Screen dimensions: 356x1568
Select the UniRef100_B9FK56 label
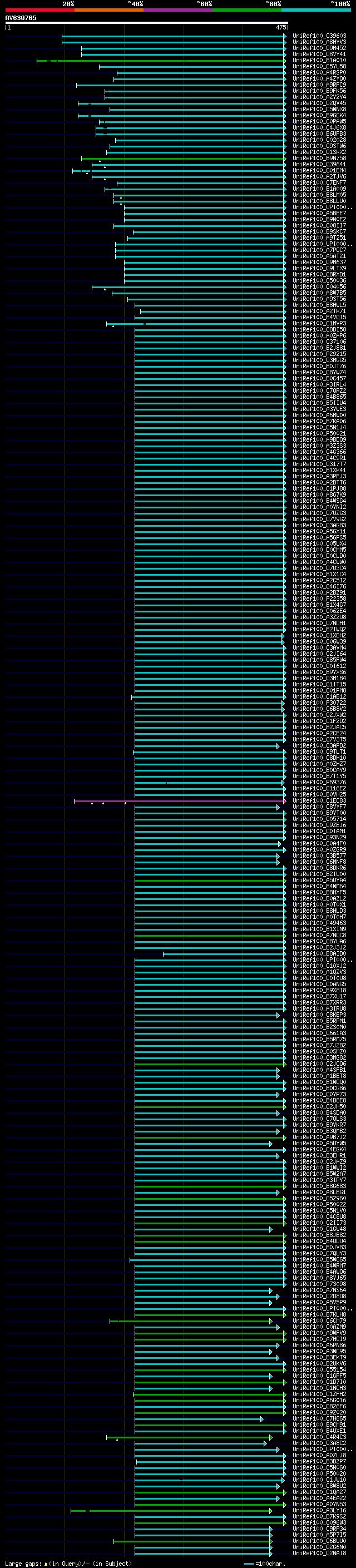tap(319, 91)
